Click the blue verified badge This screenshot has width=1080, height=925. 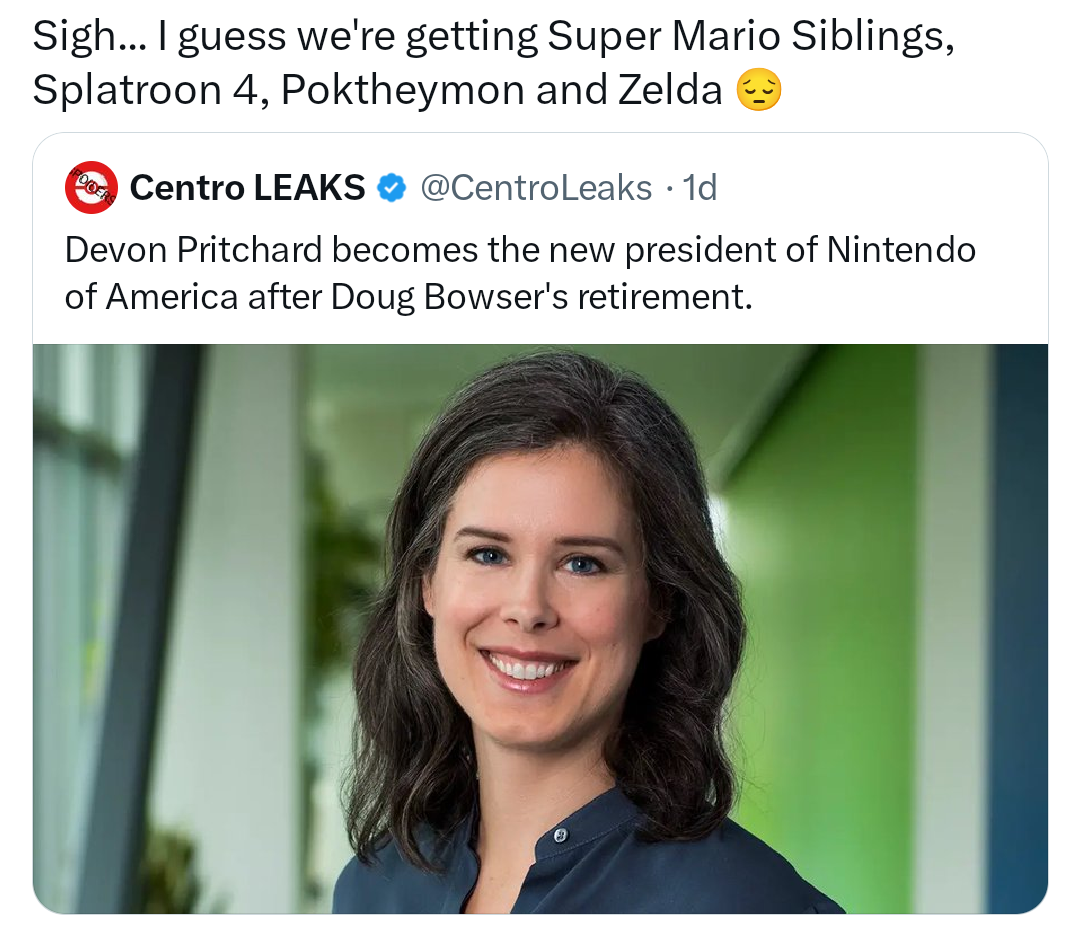pyautogui.click(x=391, y=188)
